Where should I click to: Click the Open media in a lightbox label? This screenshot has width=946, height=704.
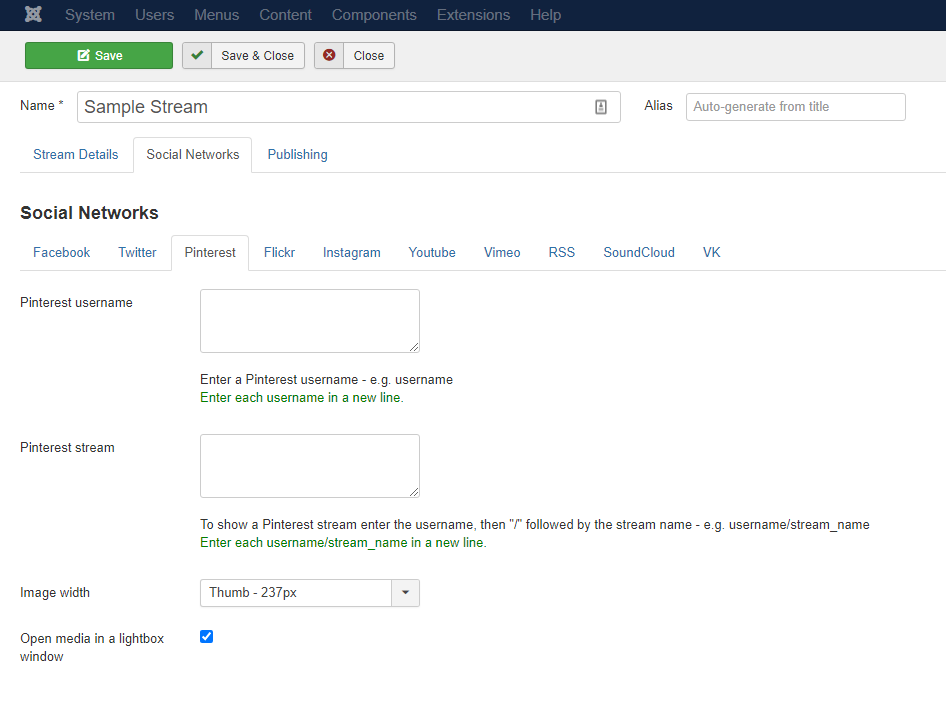click(92, 647)
